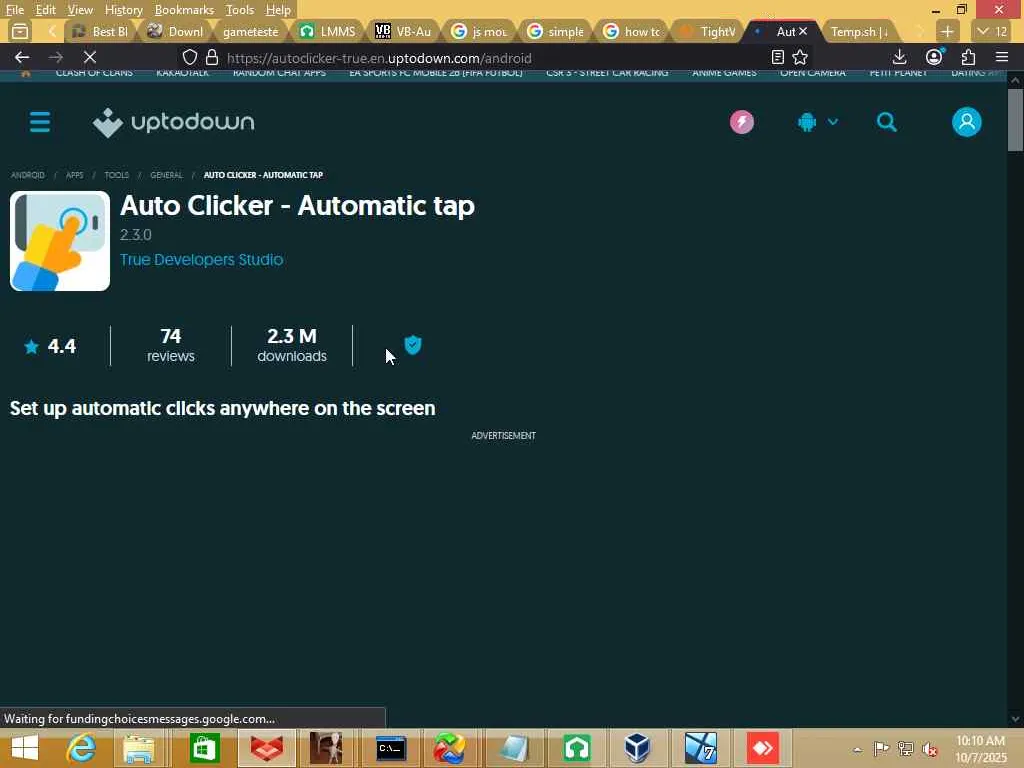Go to ANDROID breadcrumb
Image resolution: width=1024 pixels, height=768 pixels.
click(27, 175)
